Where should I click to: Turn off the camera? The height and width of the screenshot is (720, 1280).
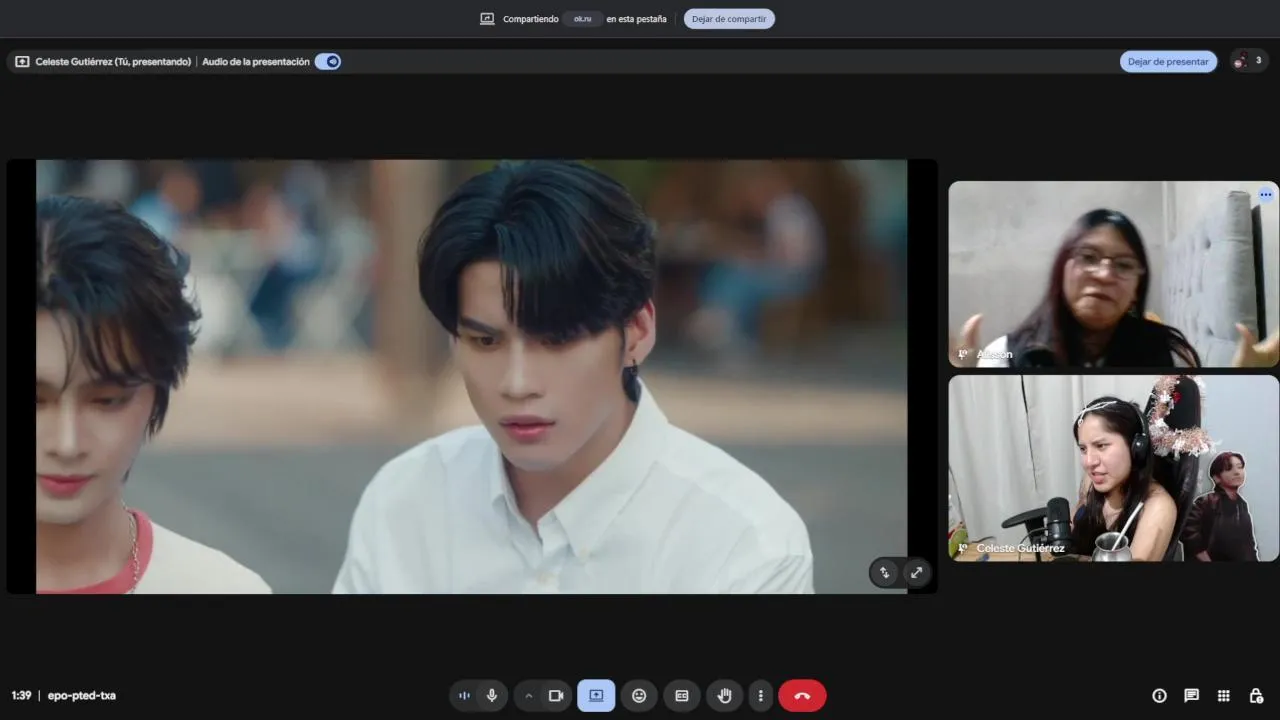[556, 696]
